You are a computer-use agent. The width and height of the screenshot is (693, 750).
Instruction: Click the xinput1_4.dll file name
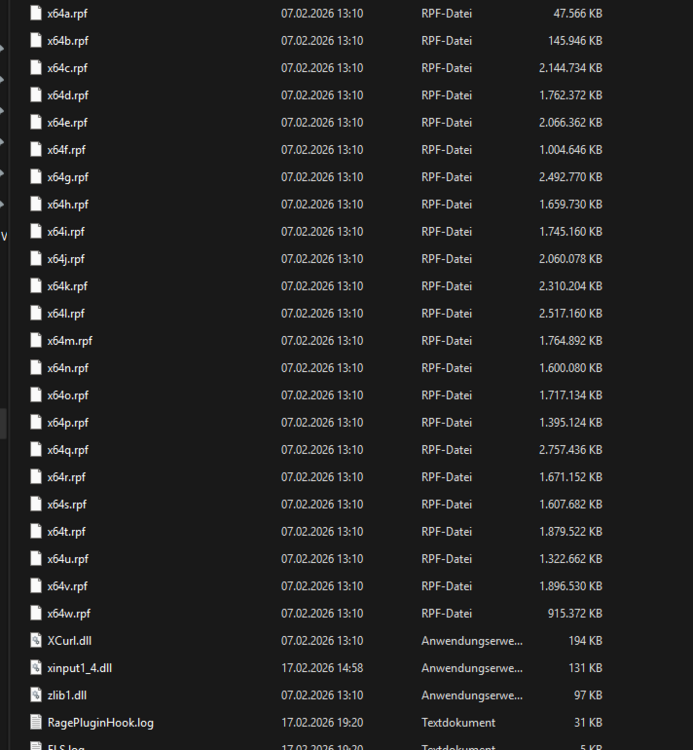[x=79, y=668]
